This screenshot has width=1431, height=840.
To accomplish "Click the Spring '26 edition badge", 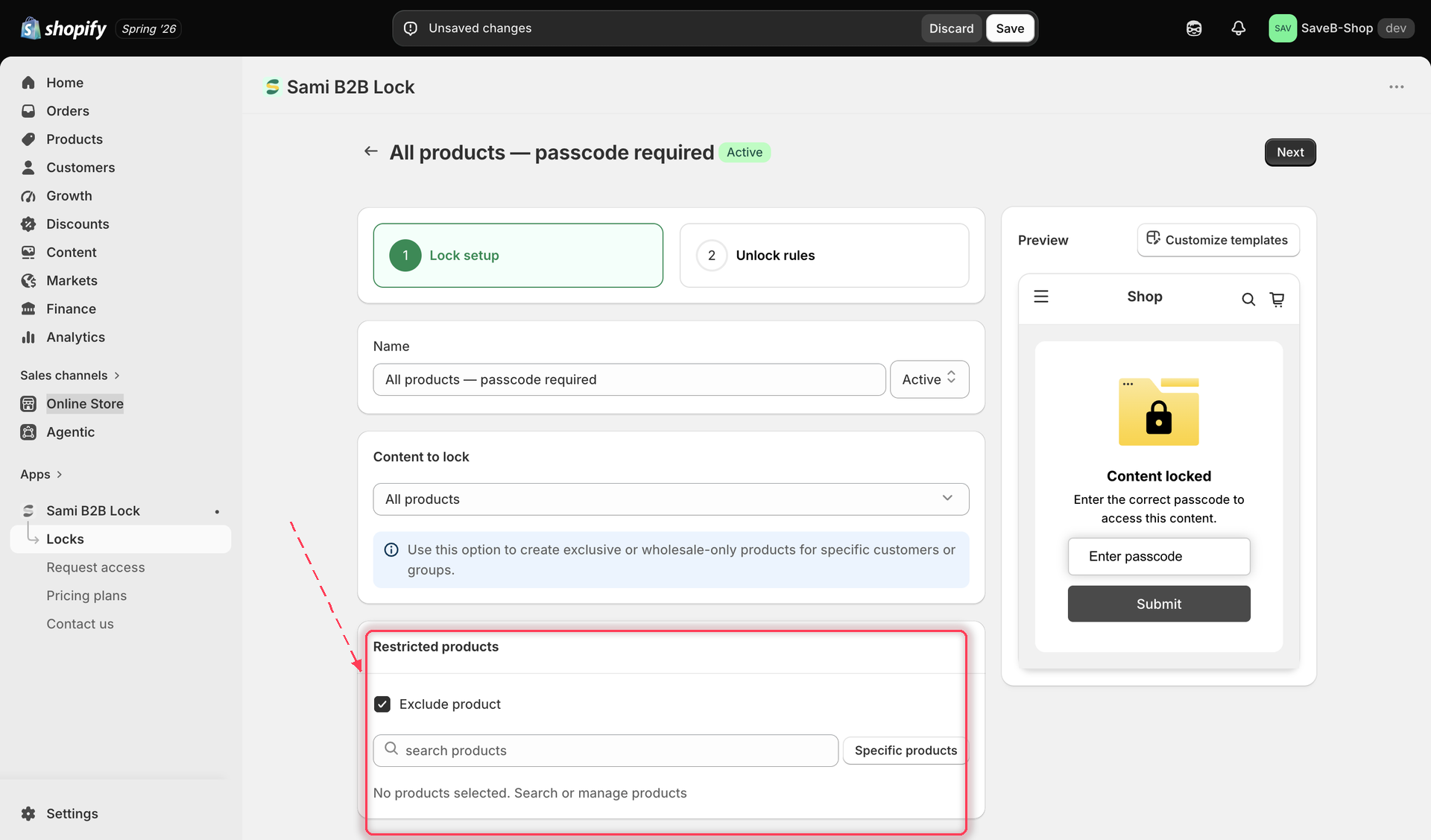I will point(149,29).
